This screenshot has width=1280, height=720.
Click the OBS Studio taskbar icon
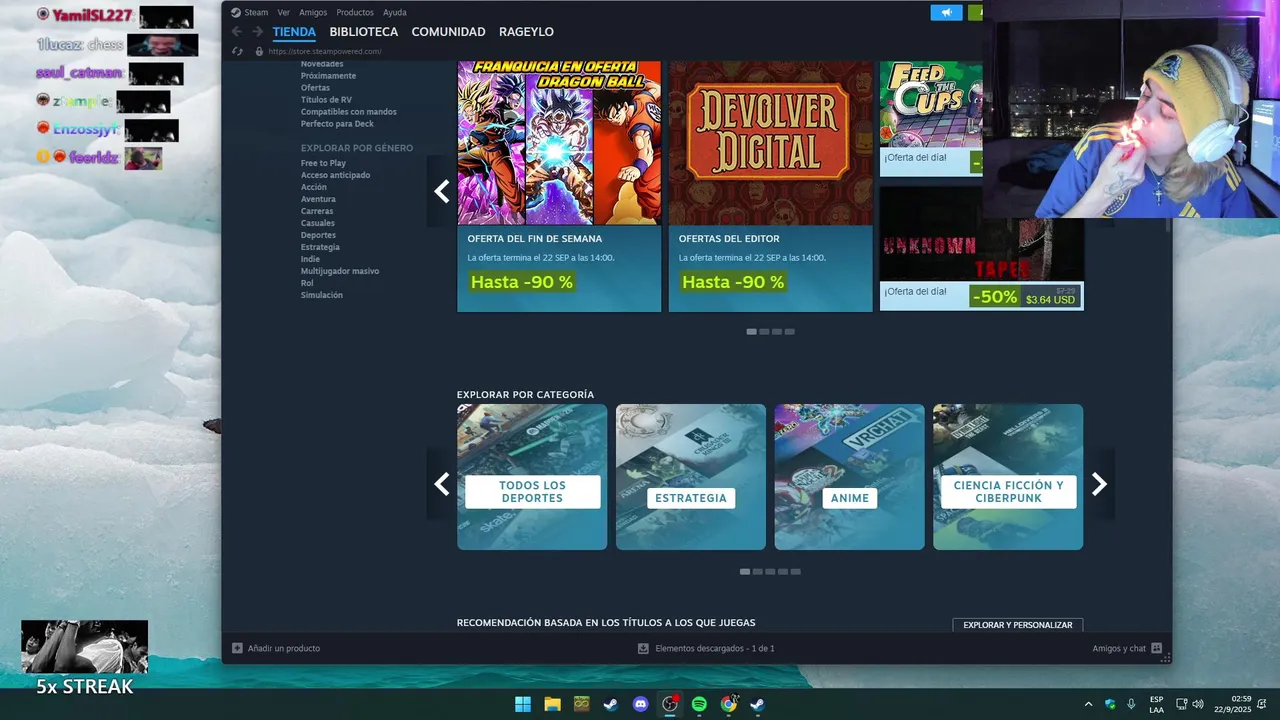[x=670, y=704]
